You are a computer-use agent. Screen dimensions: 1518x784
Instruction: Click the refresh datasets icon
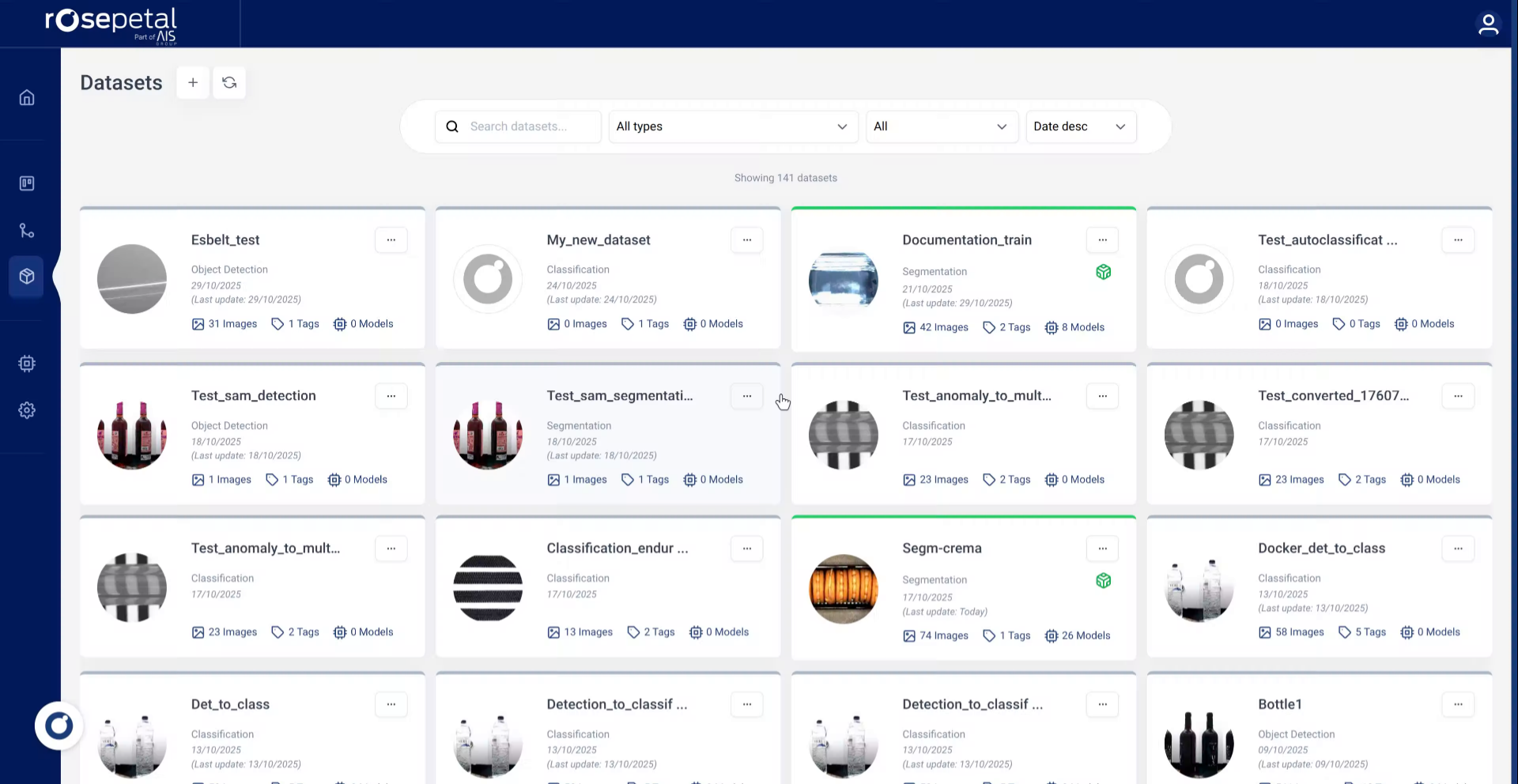[229, 83]
